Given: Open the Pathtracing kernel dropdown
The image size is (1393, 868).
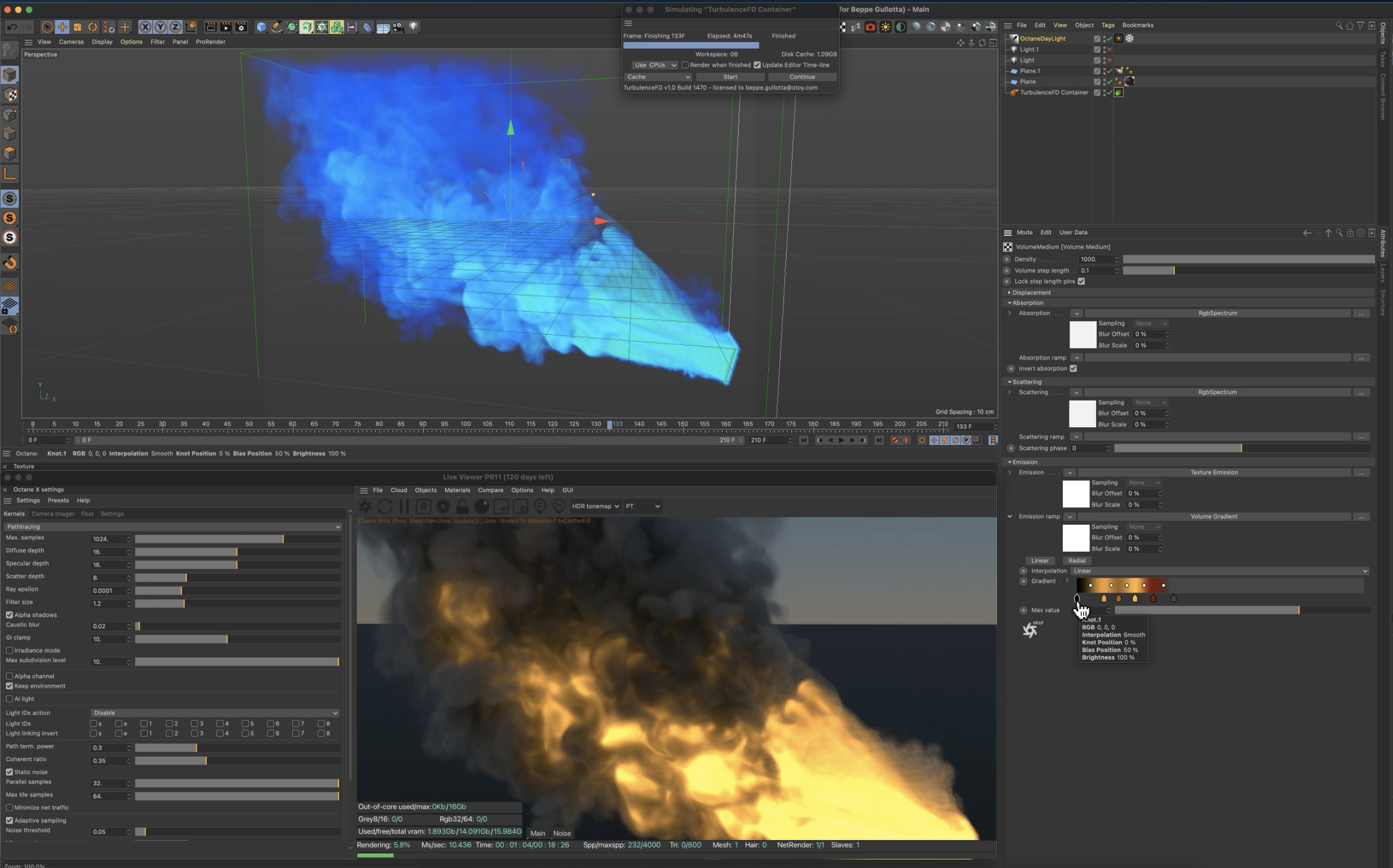Looking at the screenshot, I should click(x=172, y=527).
